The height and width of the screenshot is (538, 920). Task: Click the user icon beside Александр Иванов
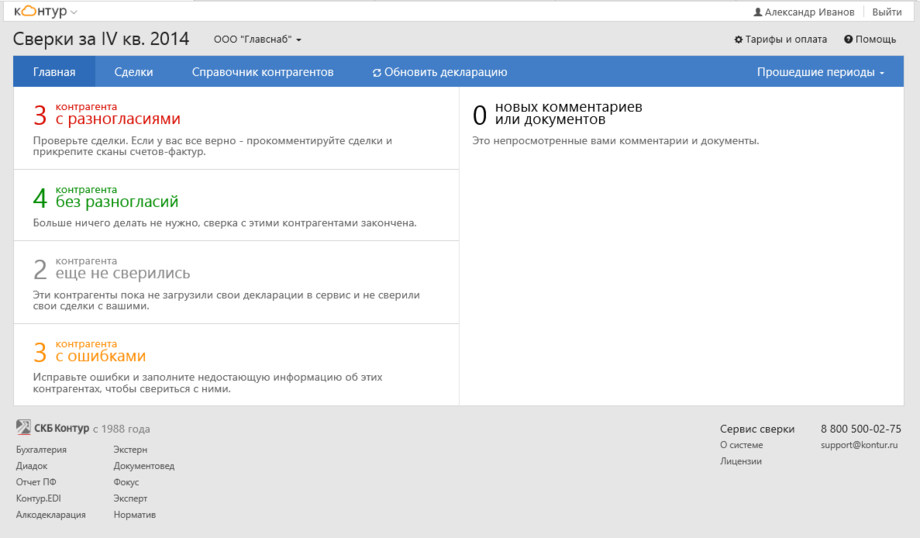(x=757, y=12)
